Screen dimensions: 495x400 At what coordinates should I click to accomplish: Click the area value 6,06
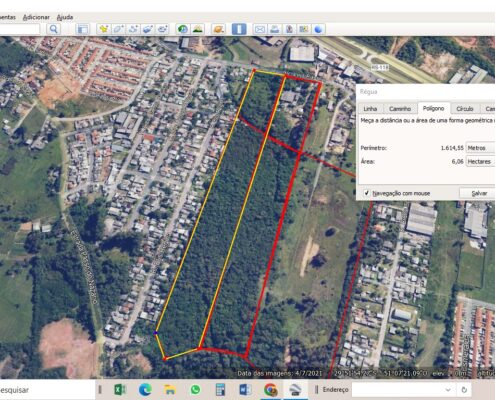pos(457,161)
